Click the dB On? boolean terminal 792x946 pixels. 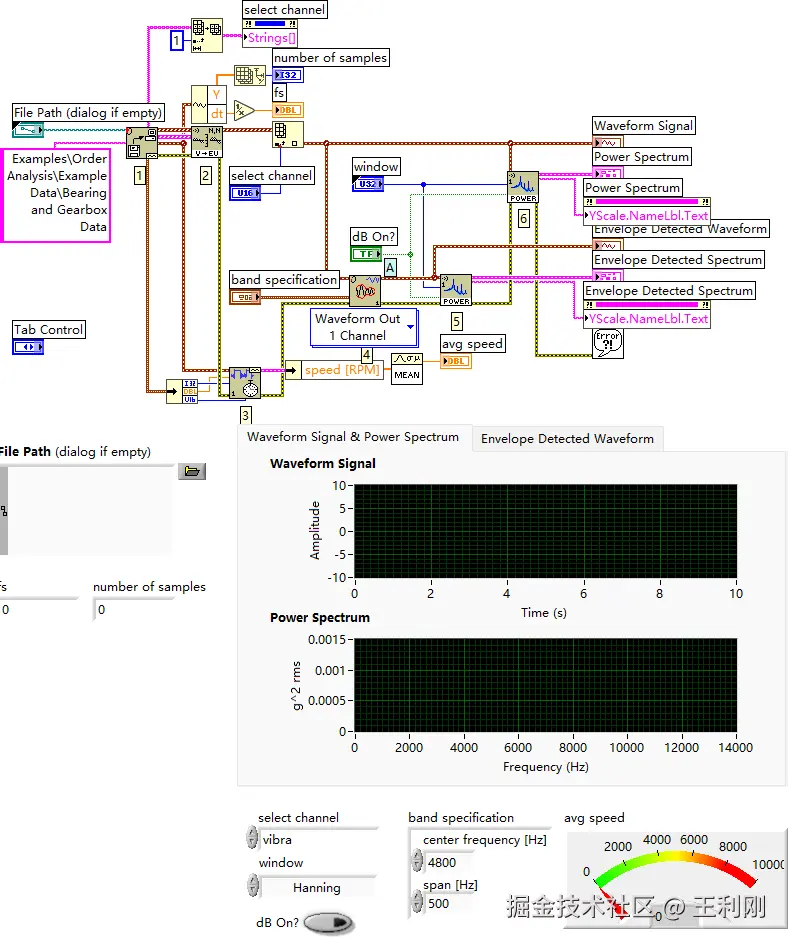366,254
